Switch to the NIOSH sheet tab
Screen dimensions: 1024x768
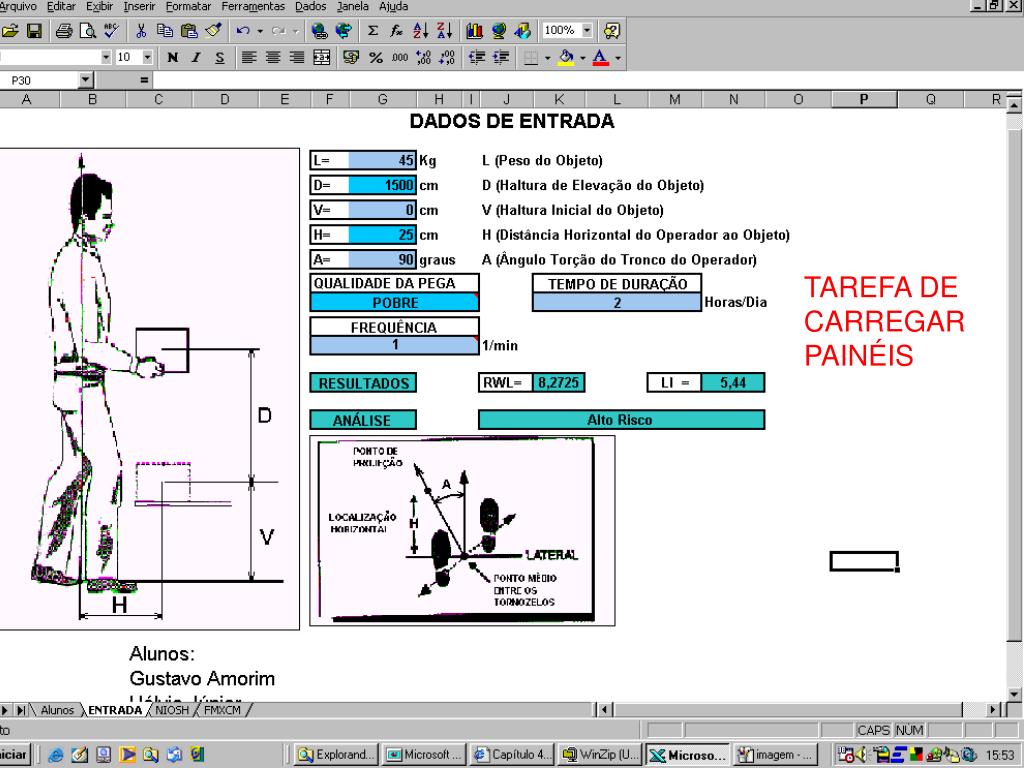click(x=172, y=710)
